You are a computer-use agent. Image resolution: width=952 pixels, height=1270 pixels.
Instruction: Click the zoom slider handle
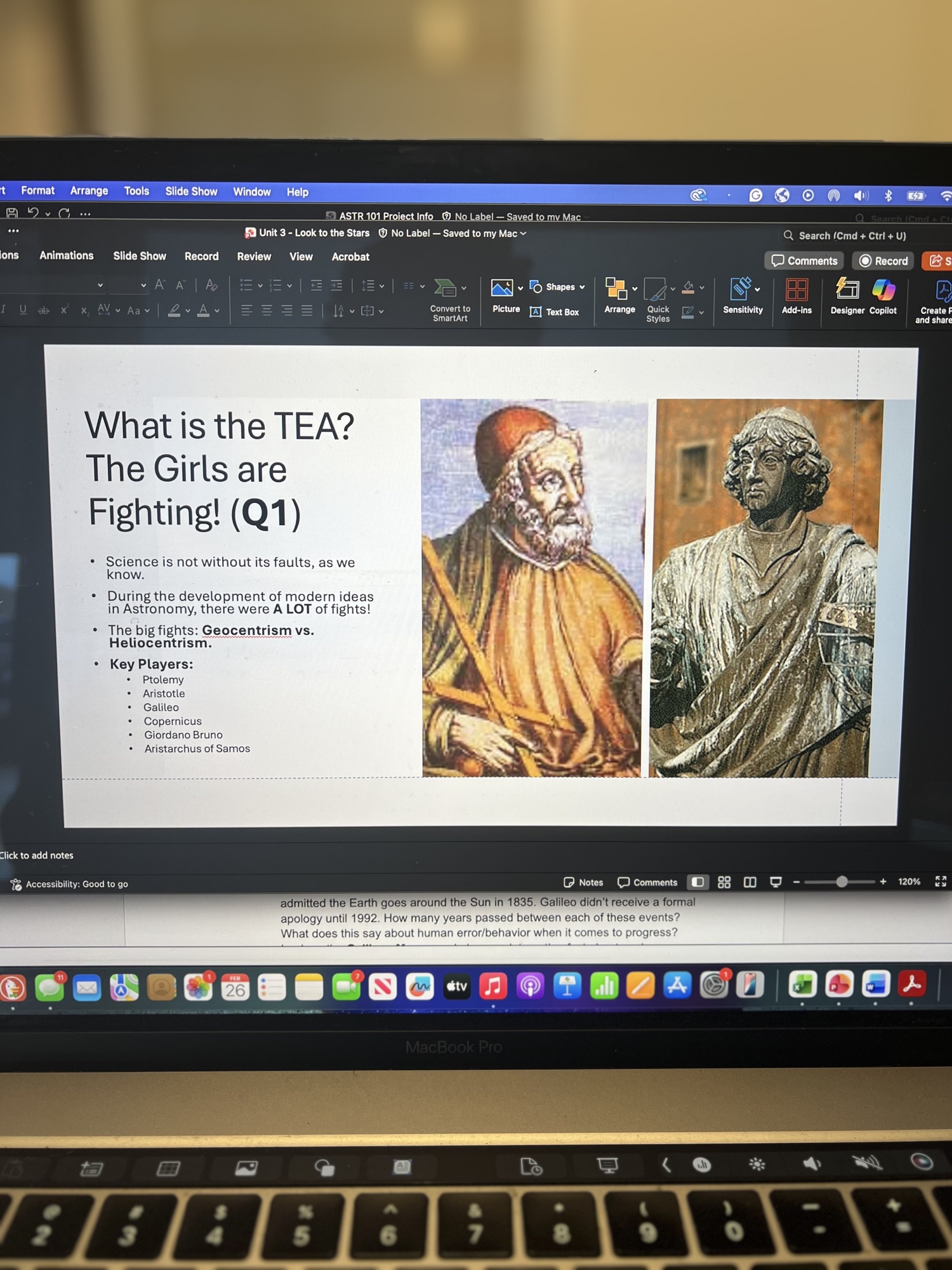pos(842,882)
